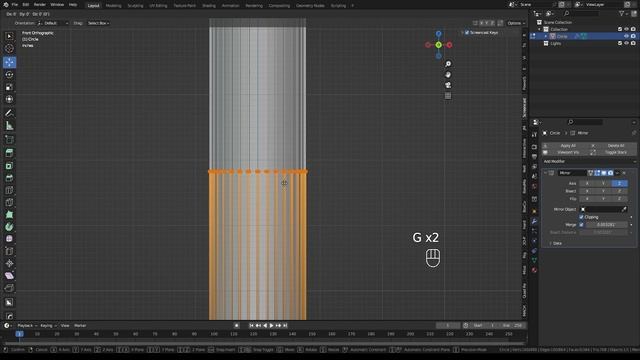Open the Add Modifier dropdown
Image resolution: width=640 pixels, height=360 pixels.
pyautogui.click(x=589, y=162)
